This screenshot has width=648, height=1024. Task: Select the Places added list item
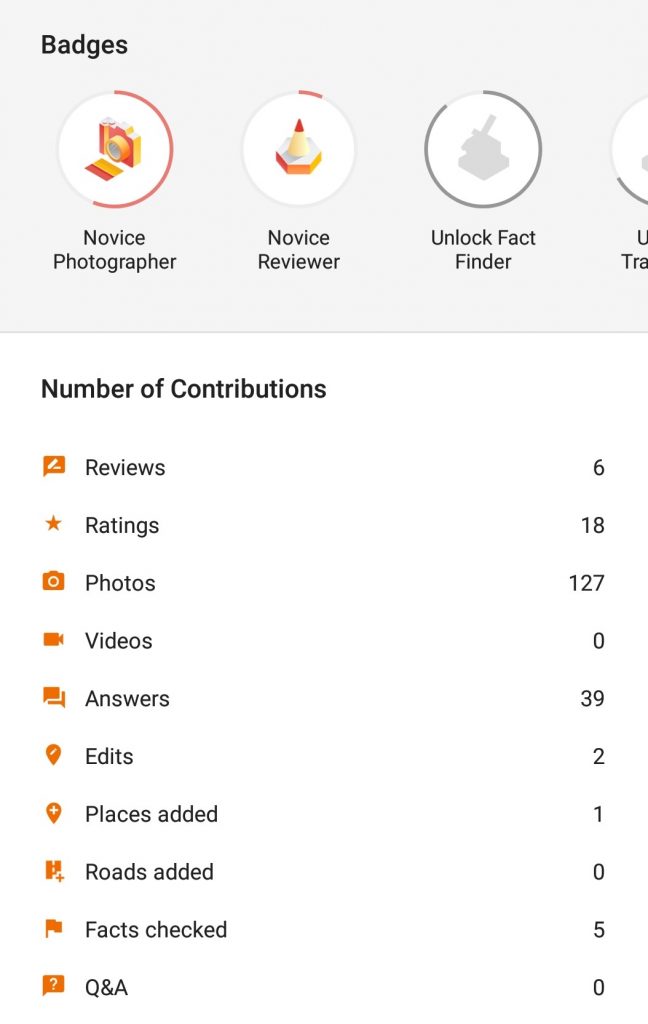pos(324,814)
